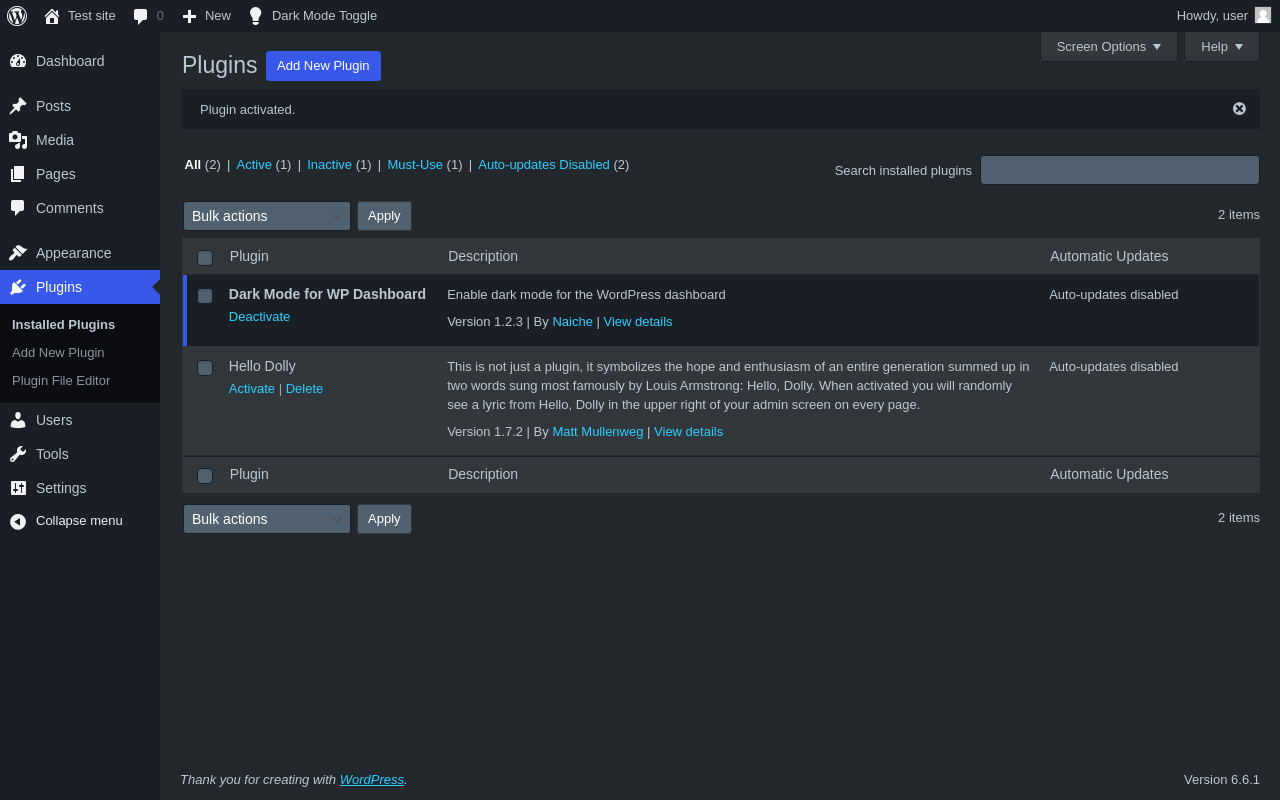Image resolution: width=1280 pixels, height=800 pixels.
Task: Click the Settings sliders icon
Action: tap(18, 488)
